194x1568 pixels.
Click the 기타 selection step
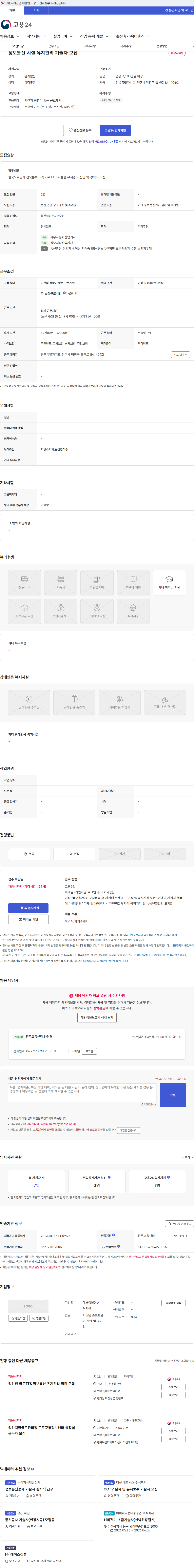click(x=165, y=854)
